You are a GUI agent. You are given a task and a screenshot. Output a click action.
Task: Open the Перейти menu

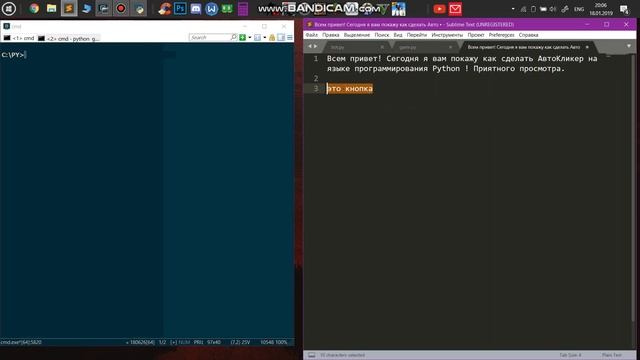(x=417, y=35)
